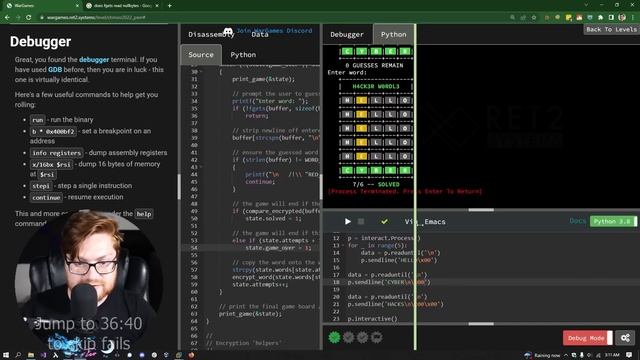The height and width of the screenshot is (360, 640).
Task: Select the Python tab beside Source
Action: click(x=243, y=55)
